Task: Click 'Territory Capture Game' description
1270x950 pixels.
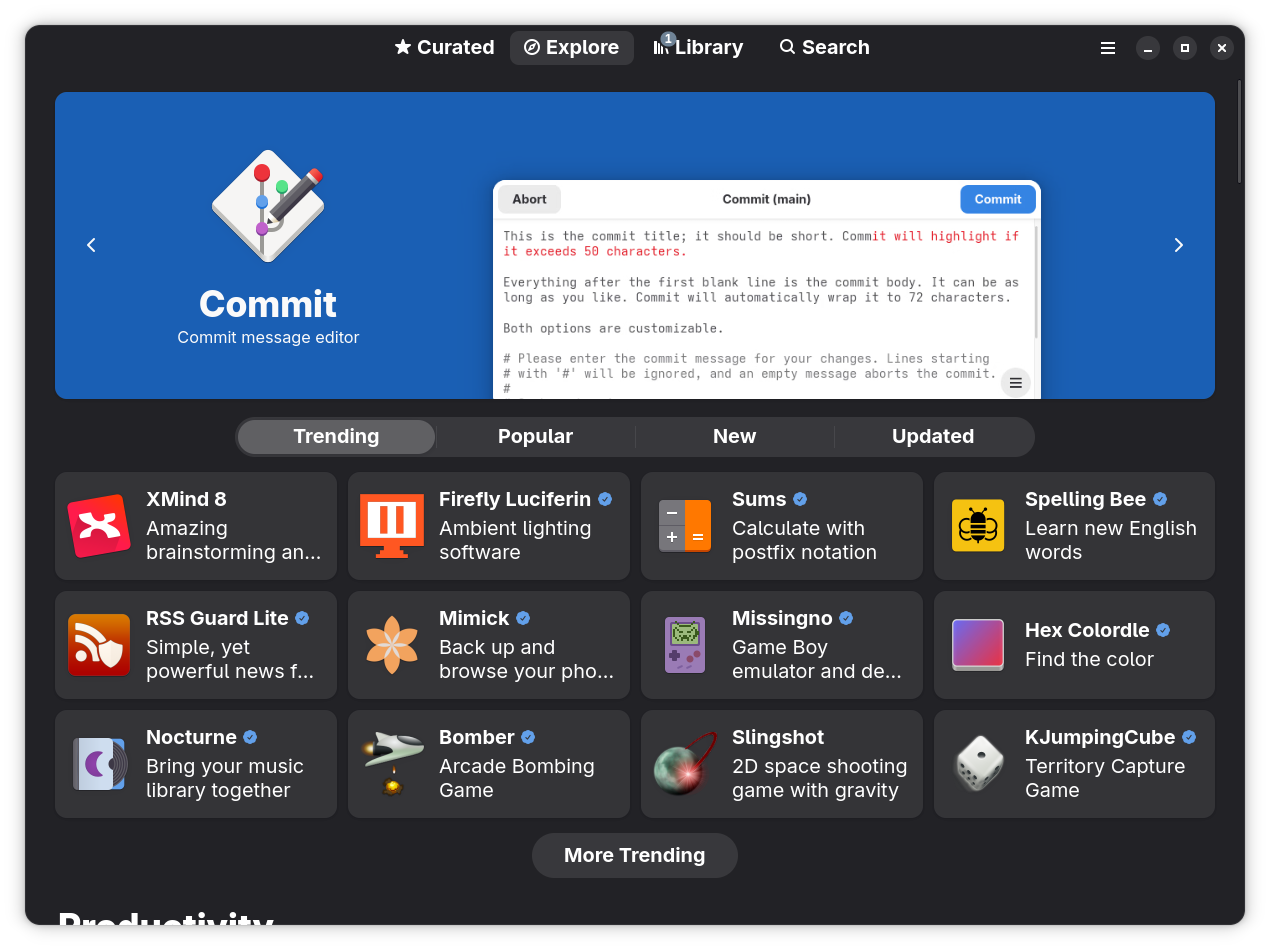Action: click(x=1105, y=778)
